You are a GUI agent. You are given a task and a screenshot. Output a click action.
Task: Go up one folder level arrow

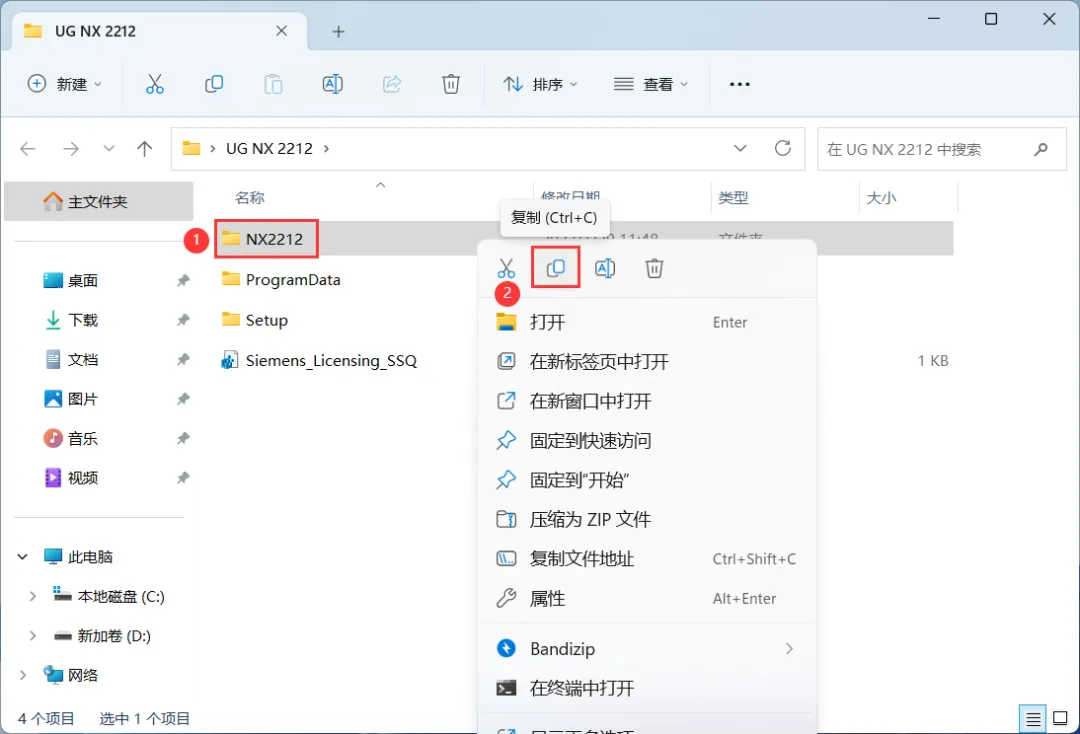[145, 149]
